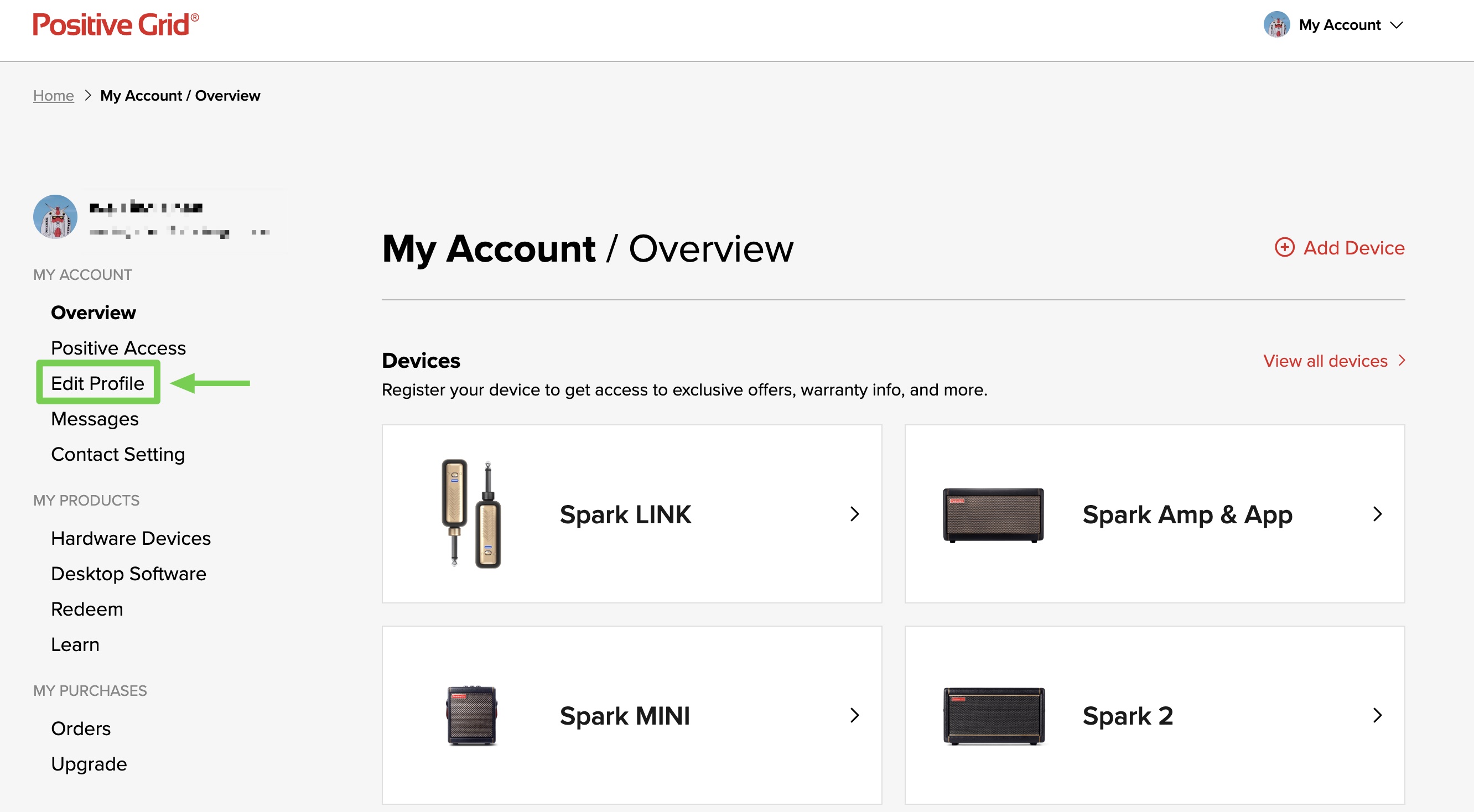1474x812 pixels.
Task: Click the My Account / Overview page title
Action: pos(588,249)
